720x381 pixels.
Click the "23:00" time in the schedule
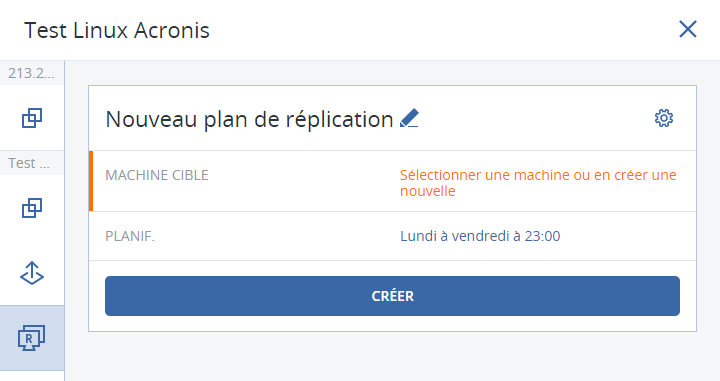pos(542,236)
